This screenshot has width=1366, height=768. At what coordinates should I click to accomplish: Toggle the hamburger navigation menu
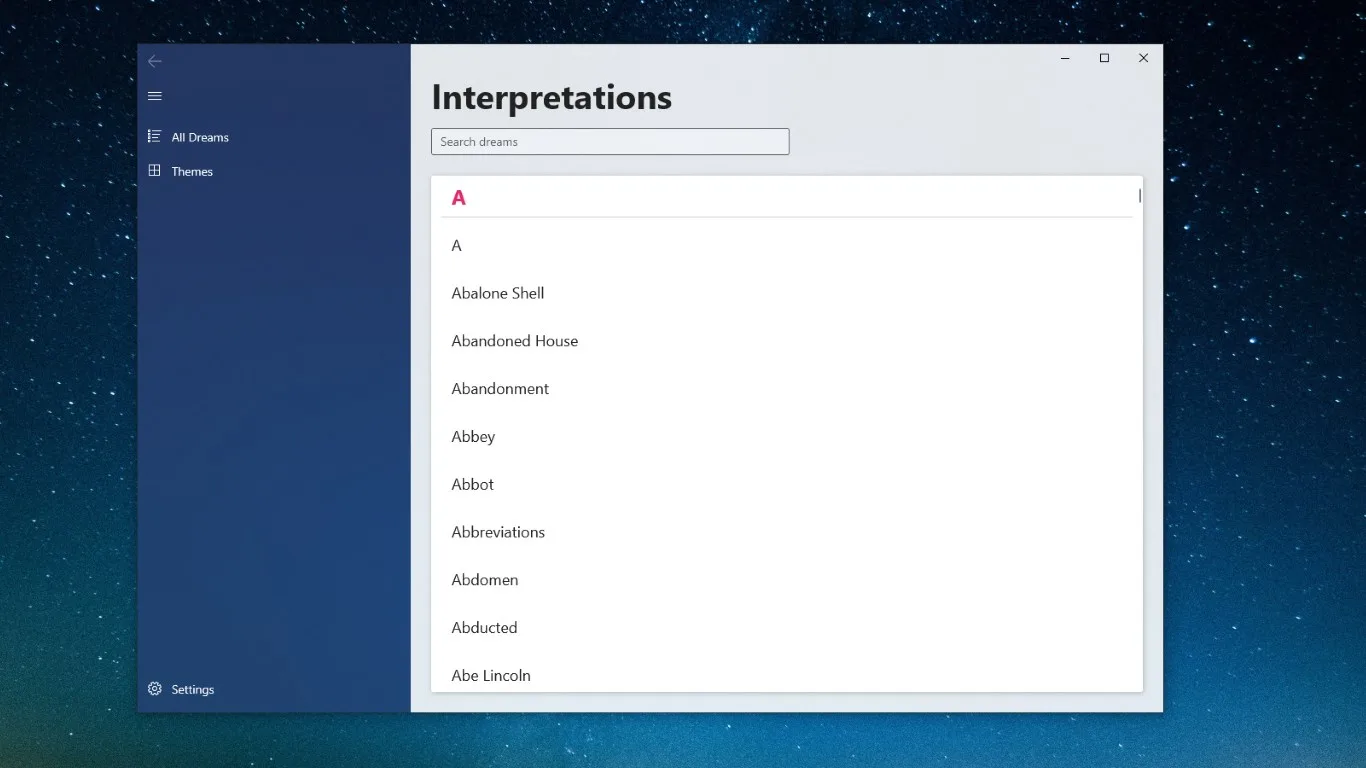pyautogui.click(x=154, y=96)
